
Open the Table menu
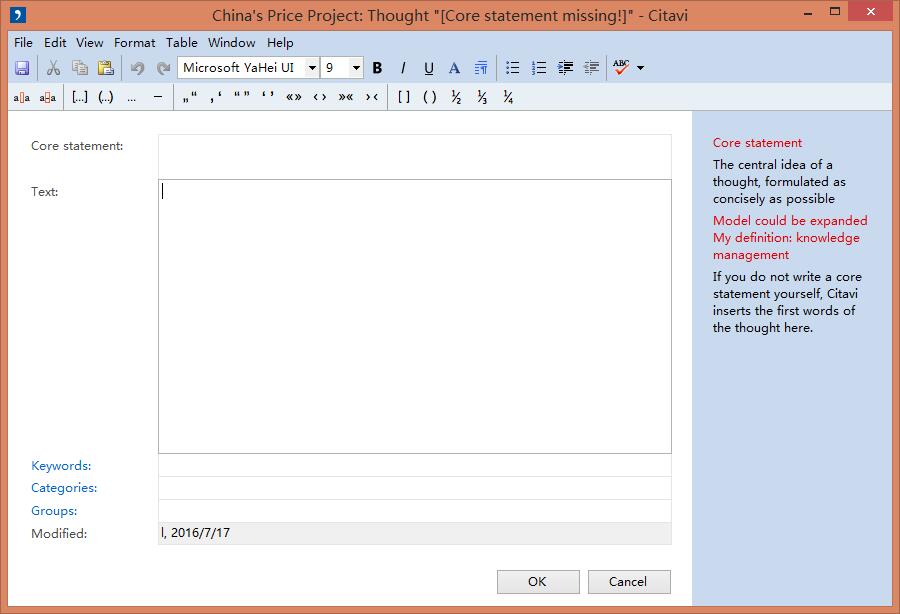point(181,42)
